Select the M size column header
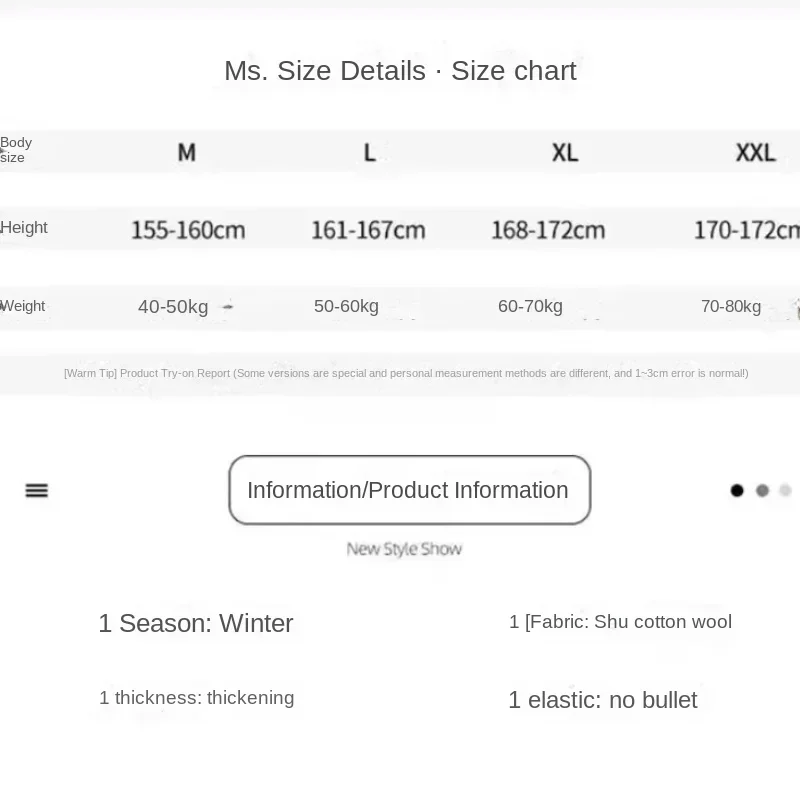 [x=187, y=152]
